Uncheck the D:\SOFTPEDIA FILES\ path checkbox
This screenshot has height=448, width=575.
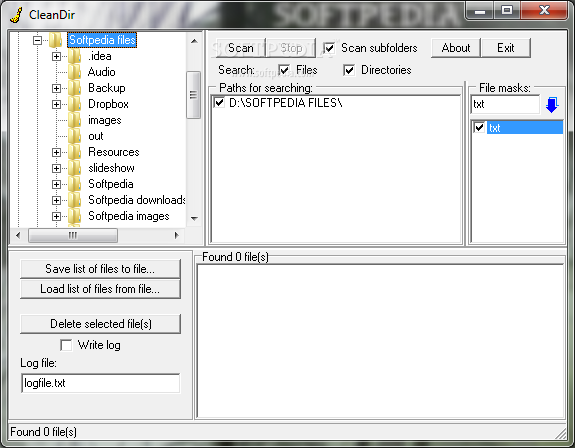219,103
